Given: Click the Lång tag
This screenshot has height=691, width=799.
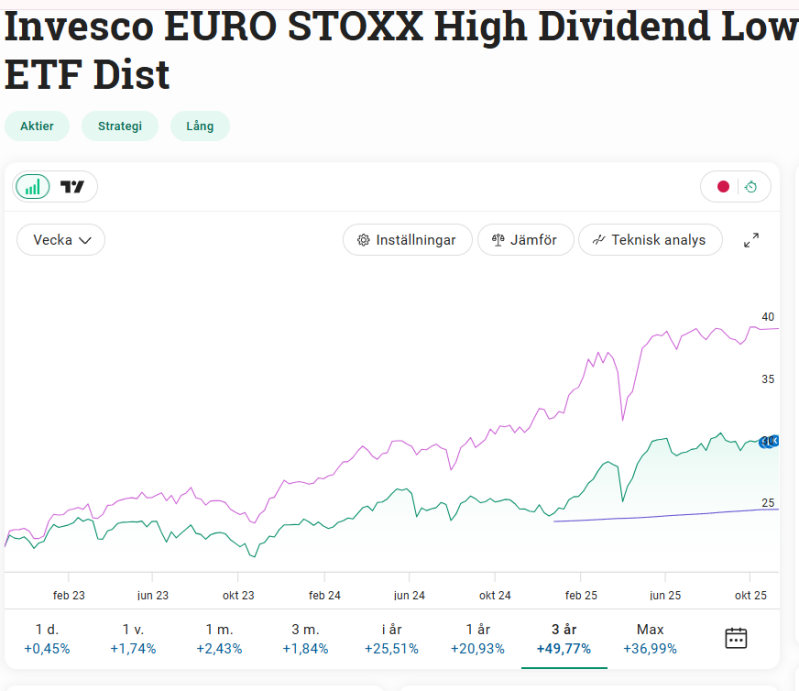Looking at the screenshot, I should pyautogui.click(x=200, y=126).
